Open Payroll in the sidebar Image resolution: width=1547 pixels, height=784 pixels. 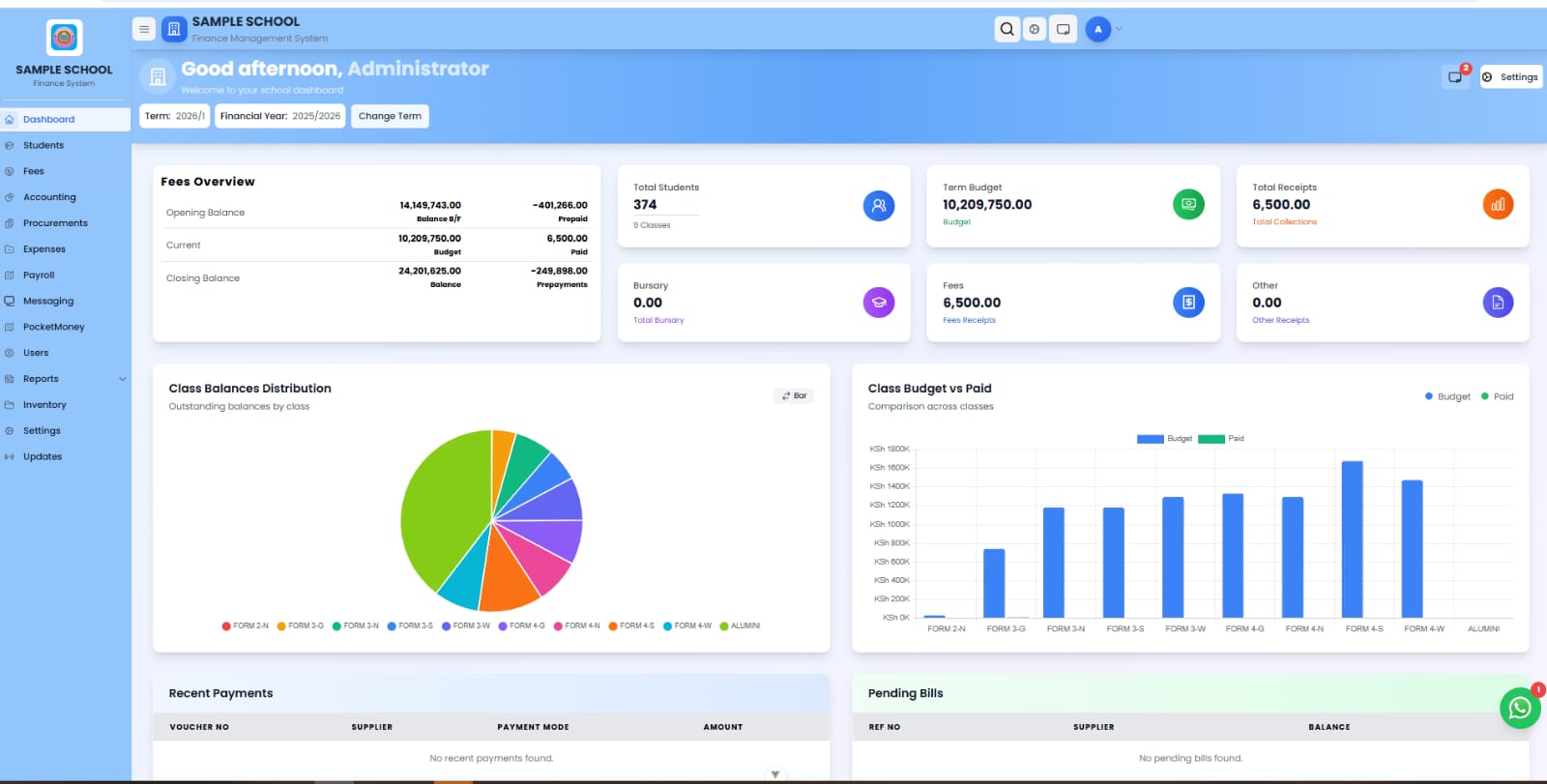pyautogui.click(x=65, y=276)
